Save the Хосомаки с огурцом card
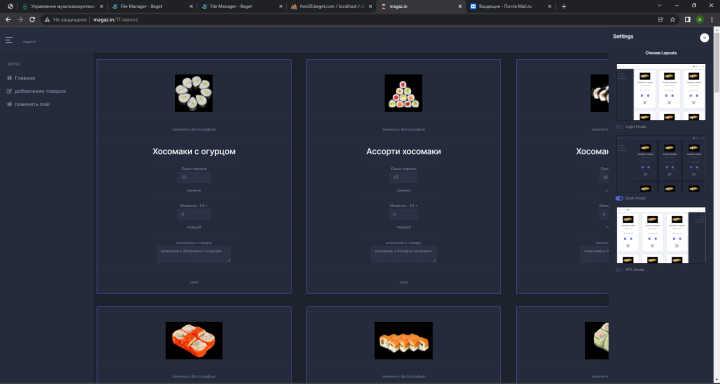The width and height of the screenshot is (720, 384). click(194, 282)
